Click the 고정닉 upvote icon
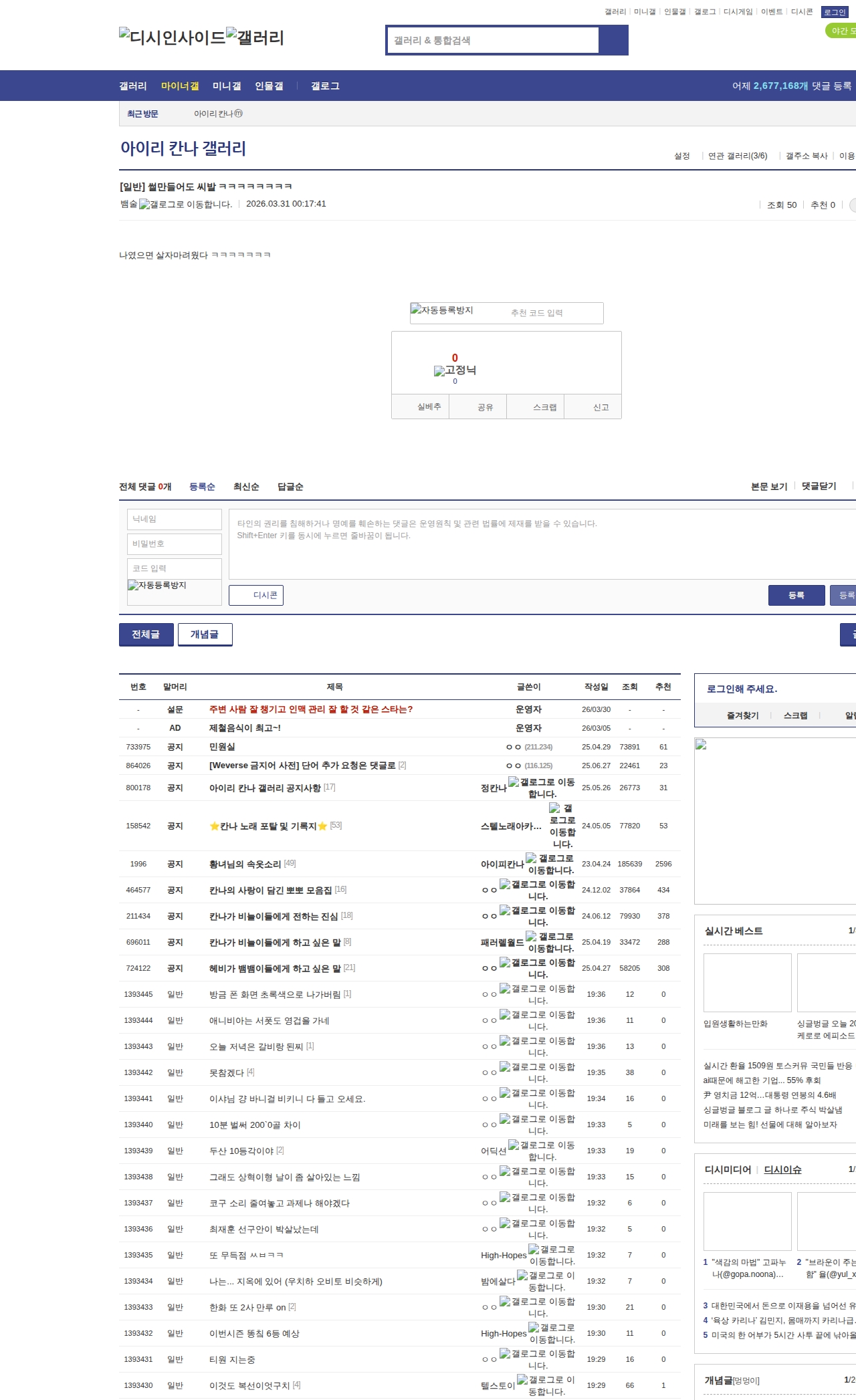Screen dimensions: 856x1400 pos(439,371)
